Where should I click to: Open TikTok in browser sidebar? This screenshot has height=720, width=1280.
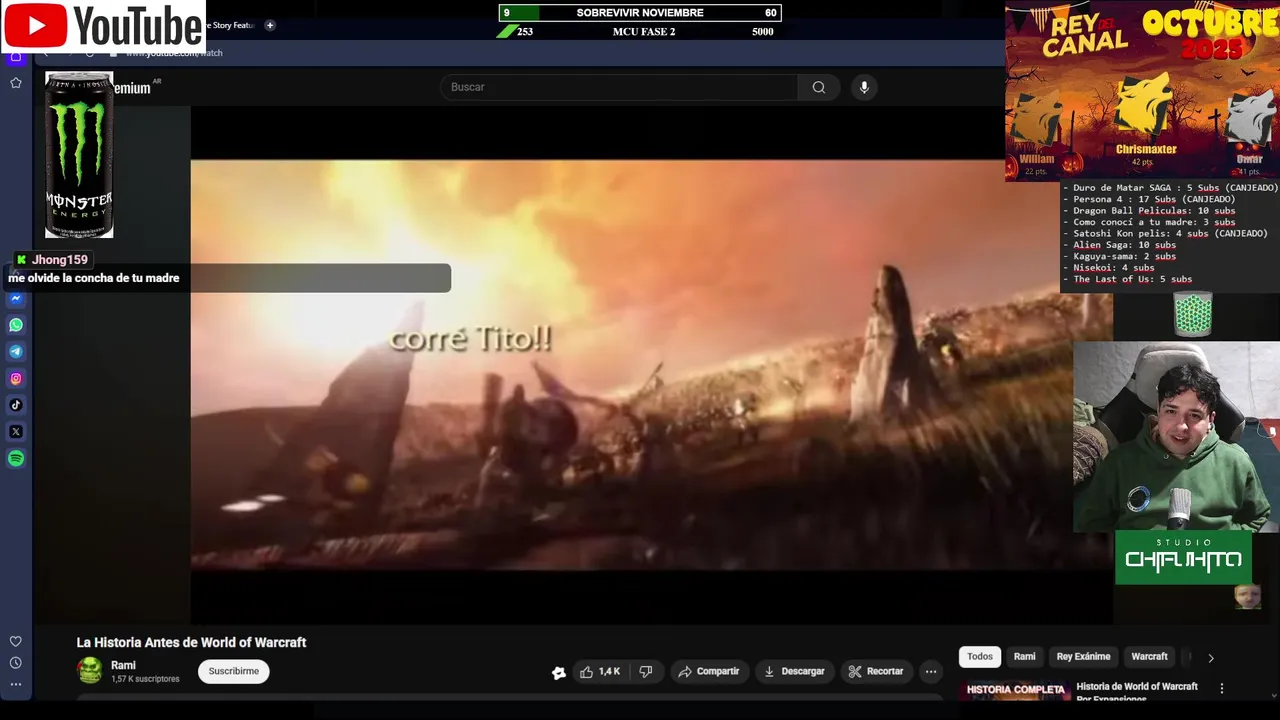[x=16, y=405]
